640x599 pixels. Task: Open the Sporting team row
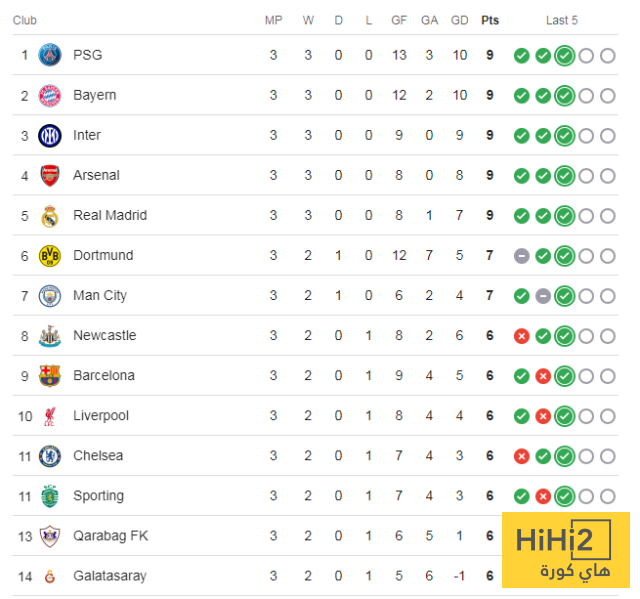pyautogui.click(x=98, y=495)
